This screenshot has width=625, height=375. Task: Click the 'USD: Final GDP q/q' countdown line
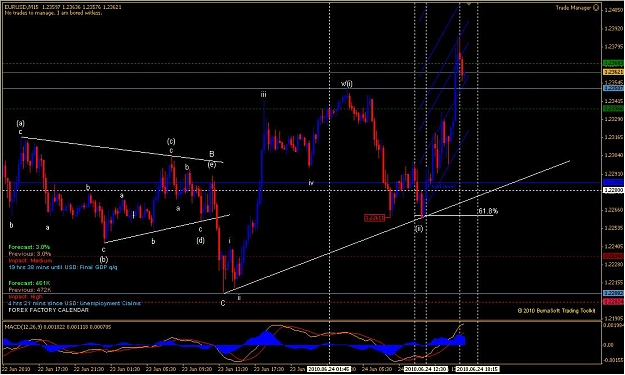(x=63, y=267)
